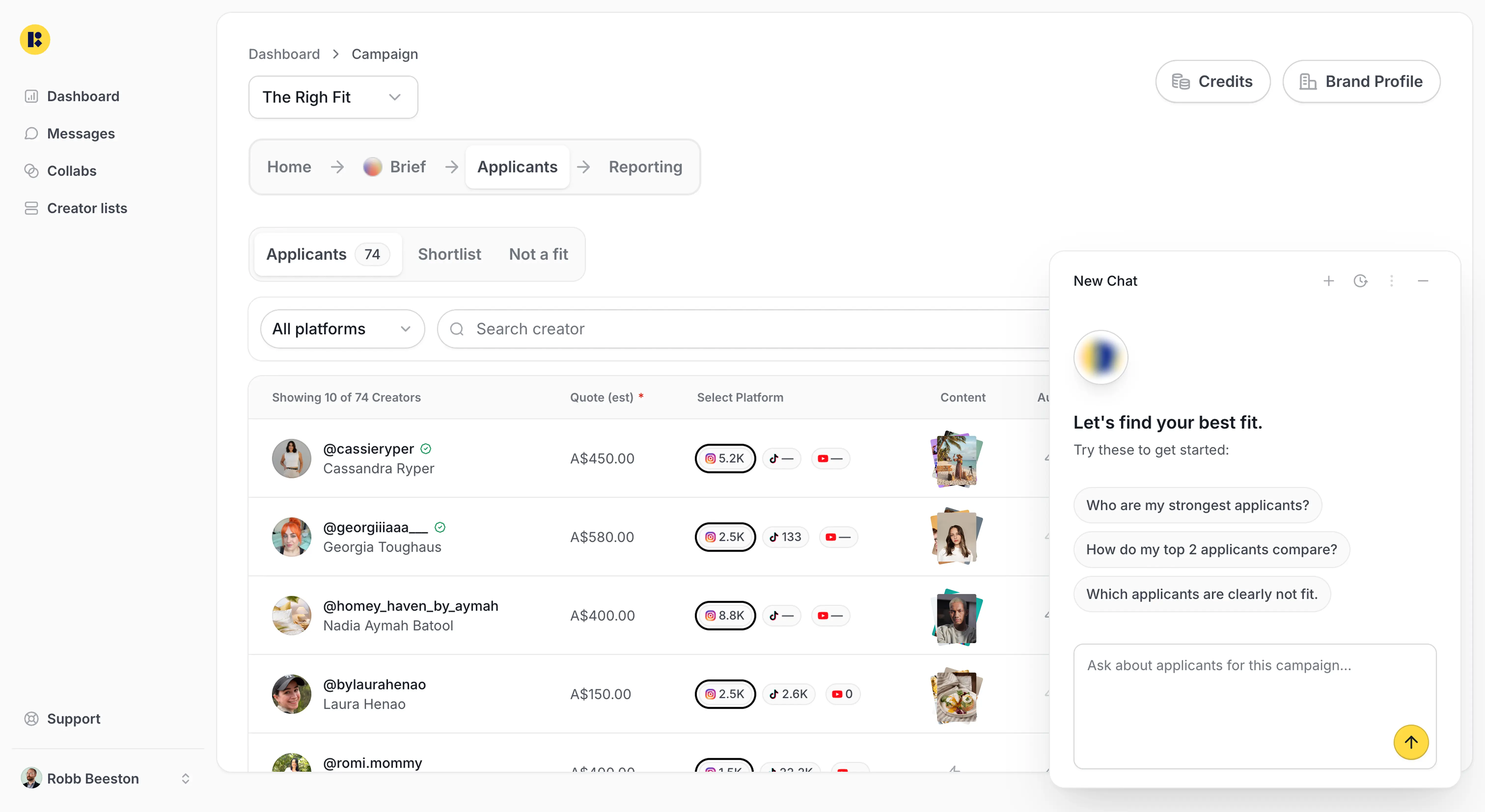
Task: Go to the Brief step
Action: tap(394, 167)
